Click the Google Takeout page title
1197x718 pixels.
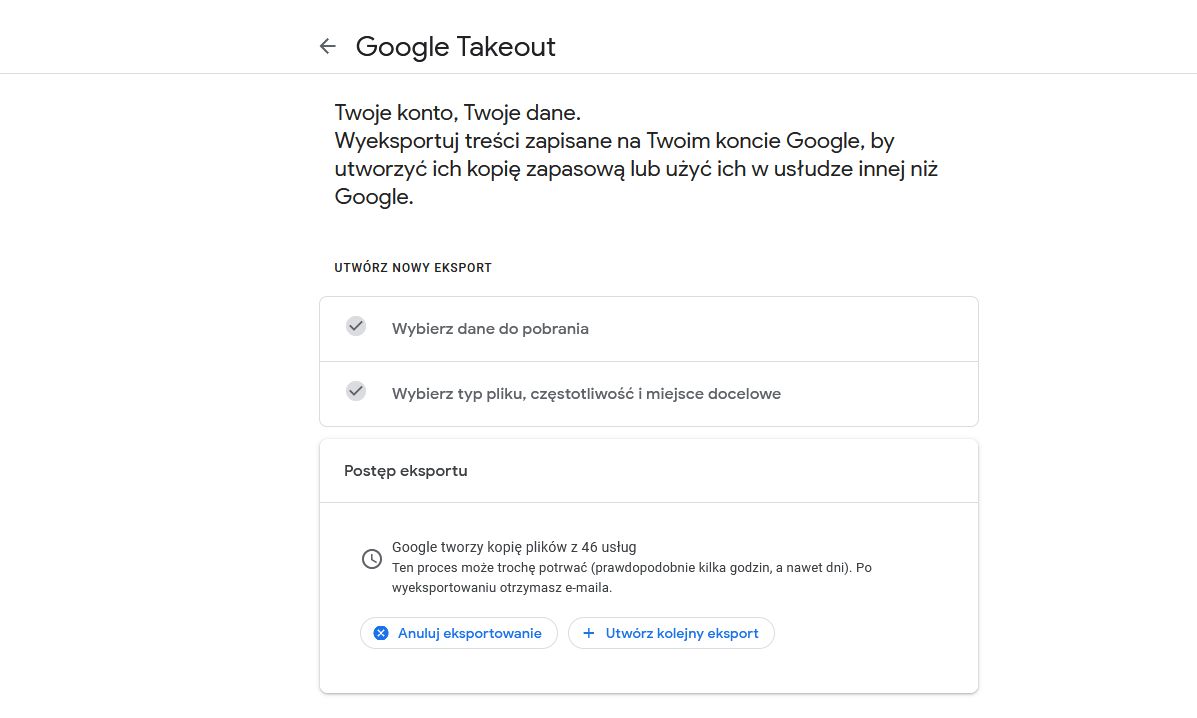click(455, 46)
